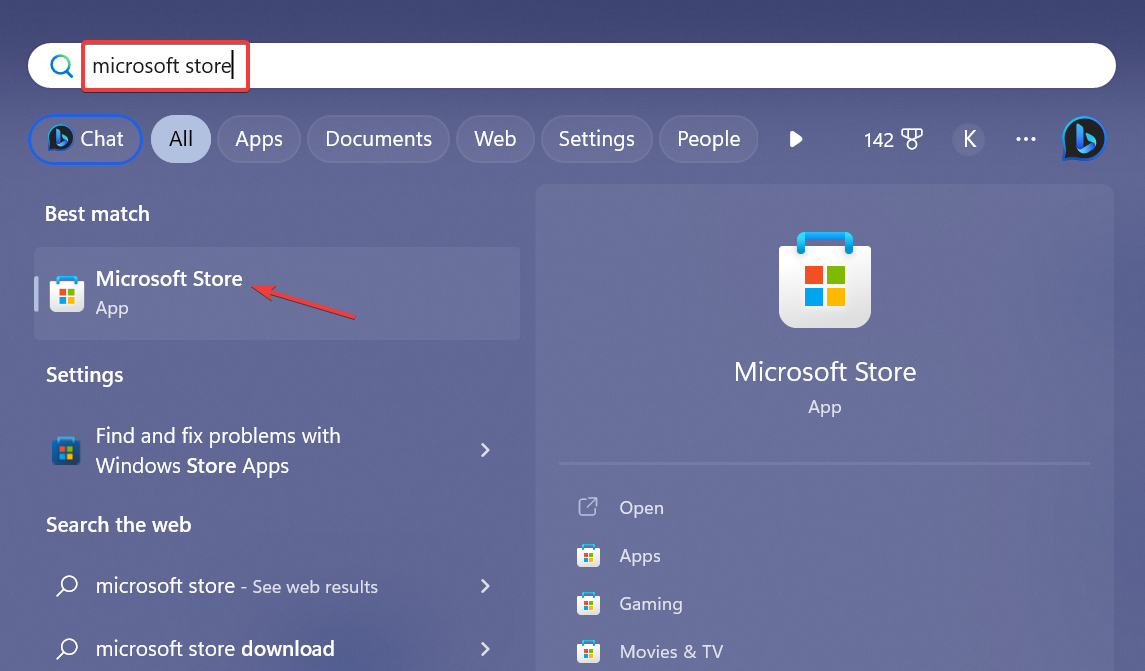Expand the "microsoft store download" chevron

click(x=485, y=648)
